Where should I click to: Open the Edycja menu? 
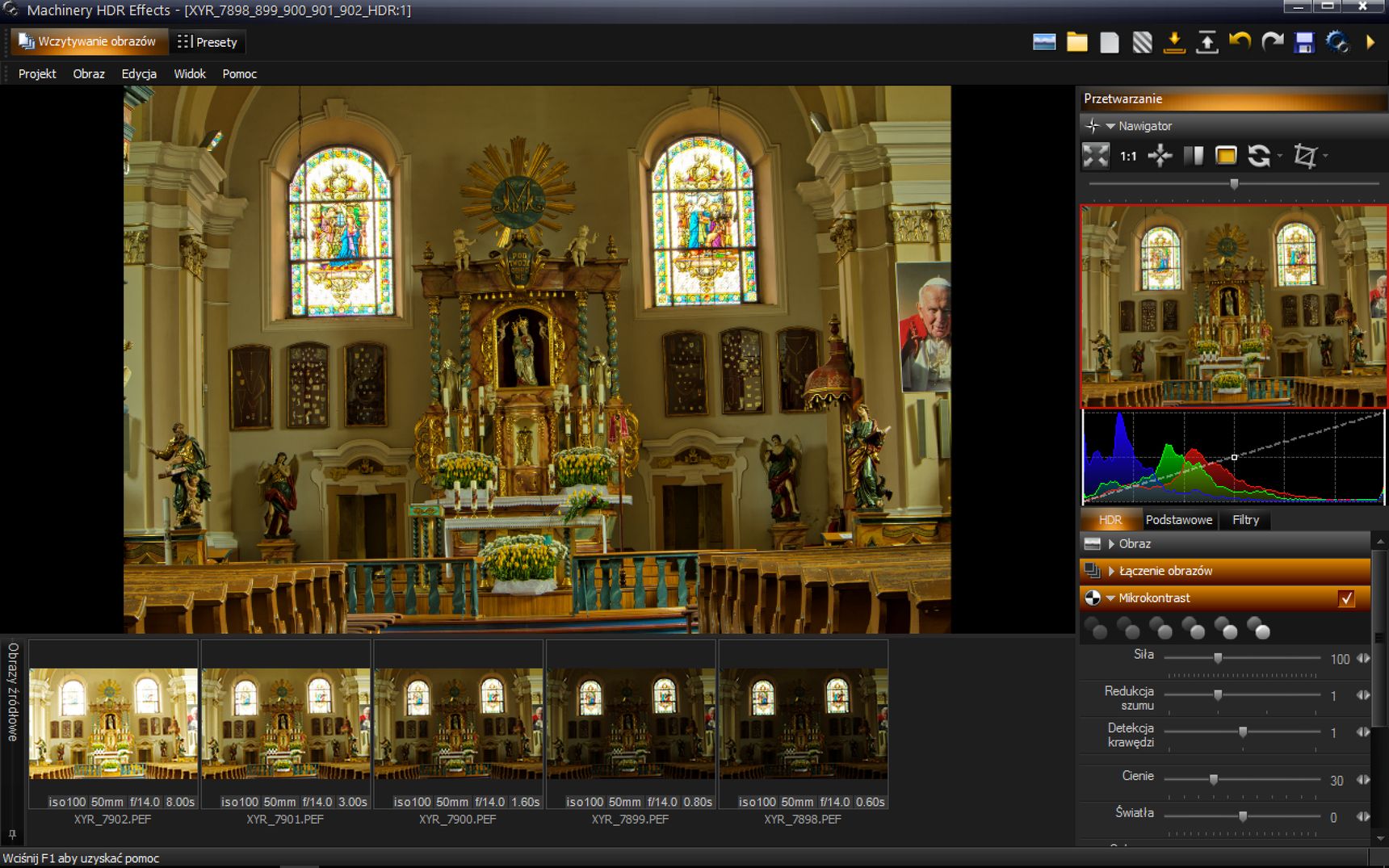pyautogui.click(x=139, y=73)
